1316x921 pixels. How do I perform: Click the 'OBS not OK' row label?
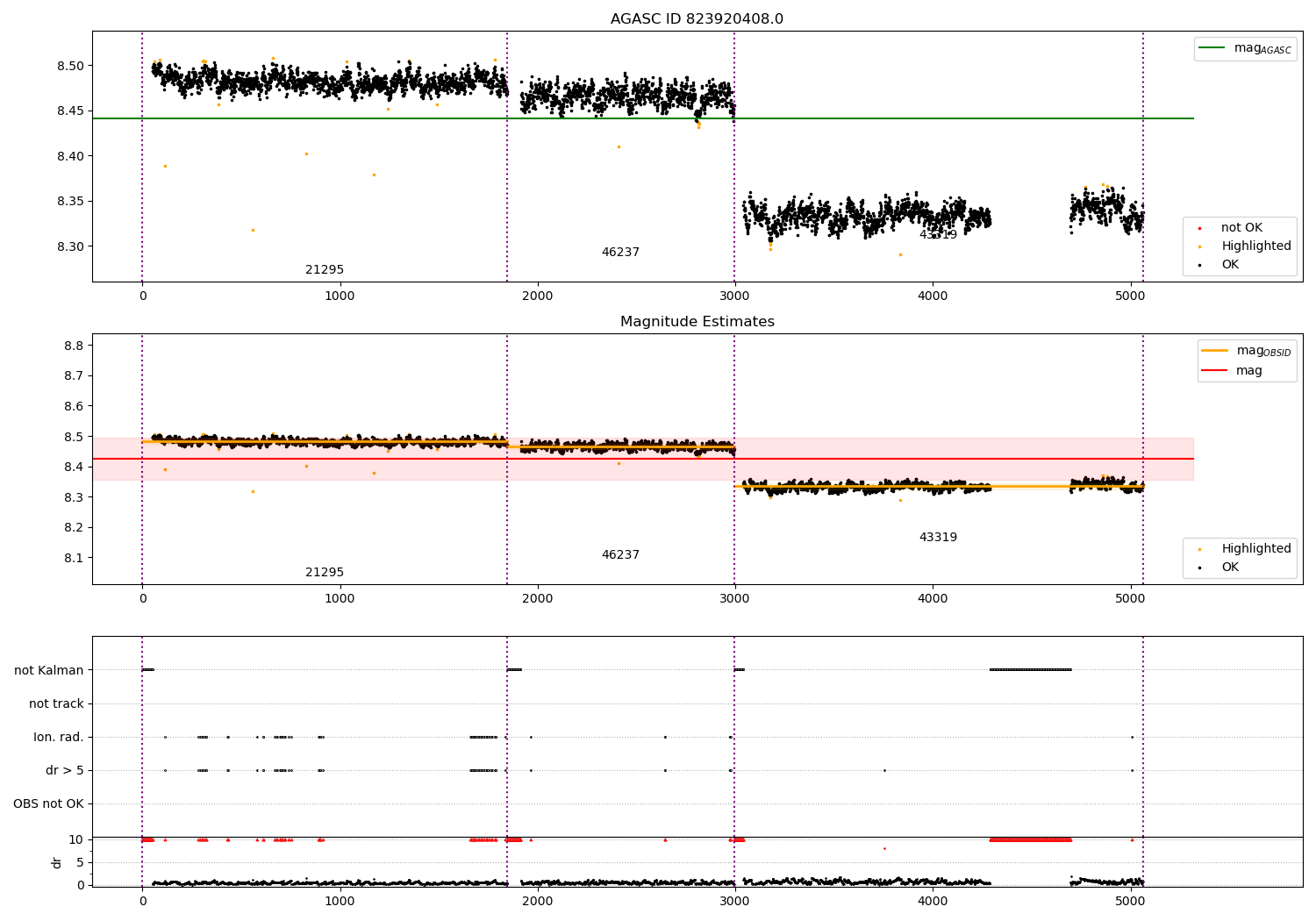tap(48, 804)
